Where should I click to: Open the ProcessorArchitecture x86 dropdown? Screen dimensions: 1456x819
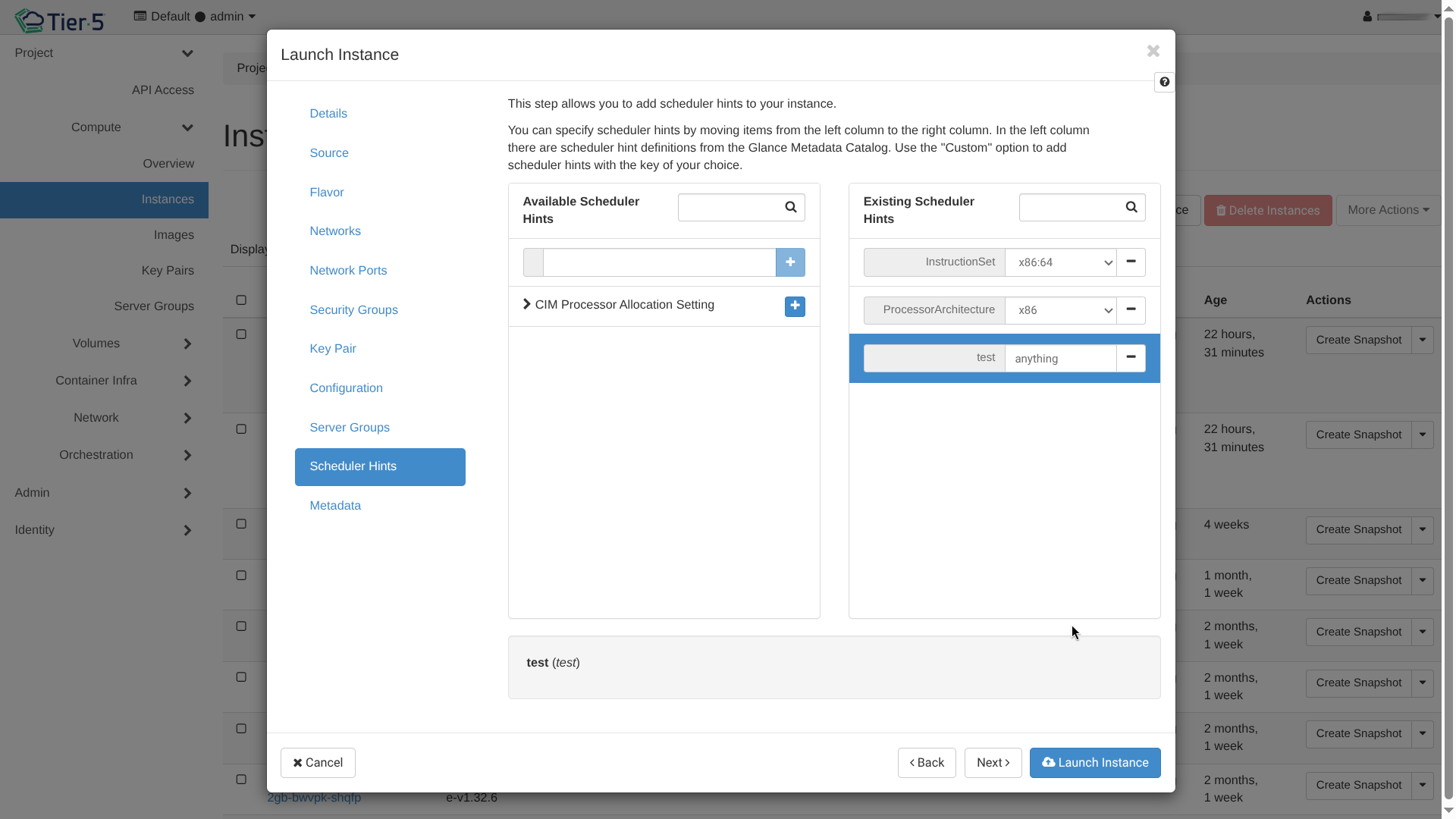1060,310
